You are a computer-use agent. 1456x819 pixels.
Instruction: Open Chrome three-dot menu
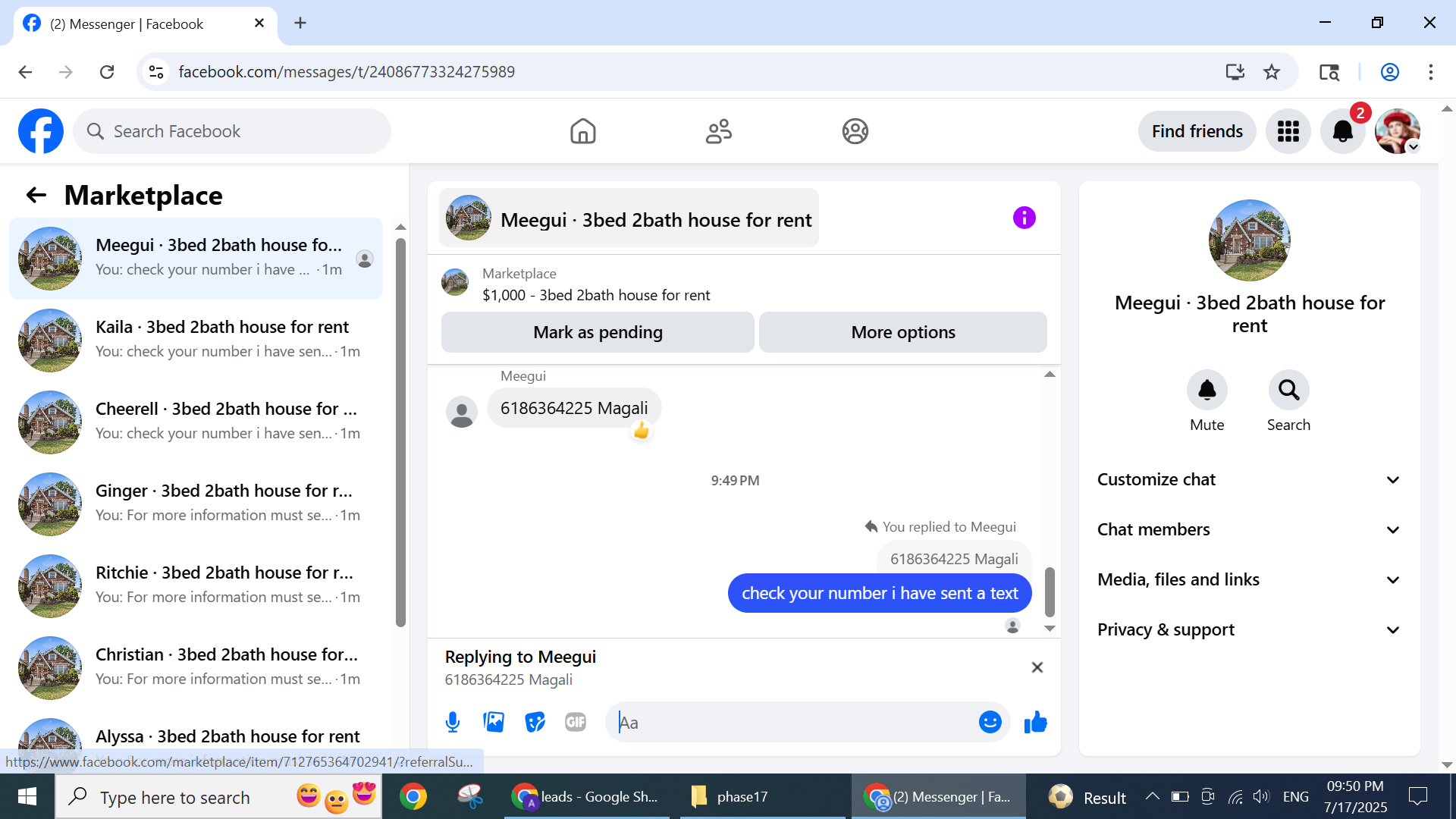pyautogui.click(x=1430, y=72)
